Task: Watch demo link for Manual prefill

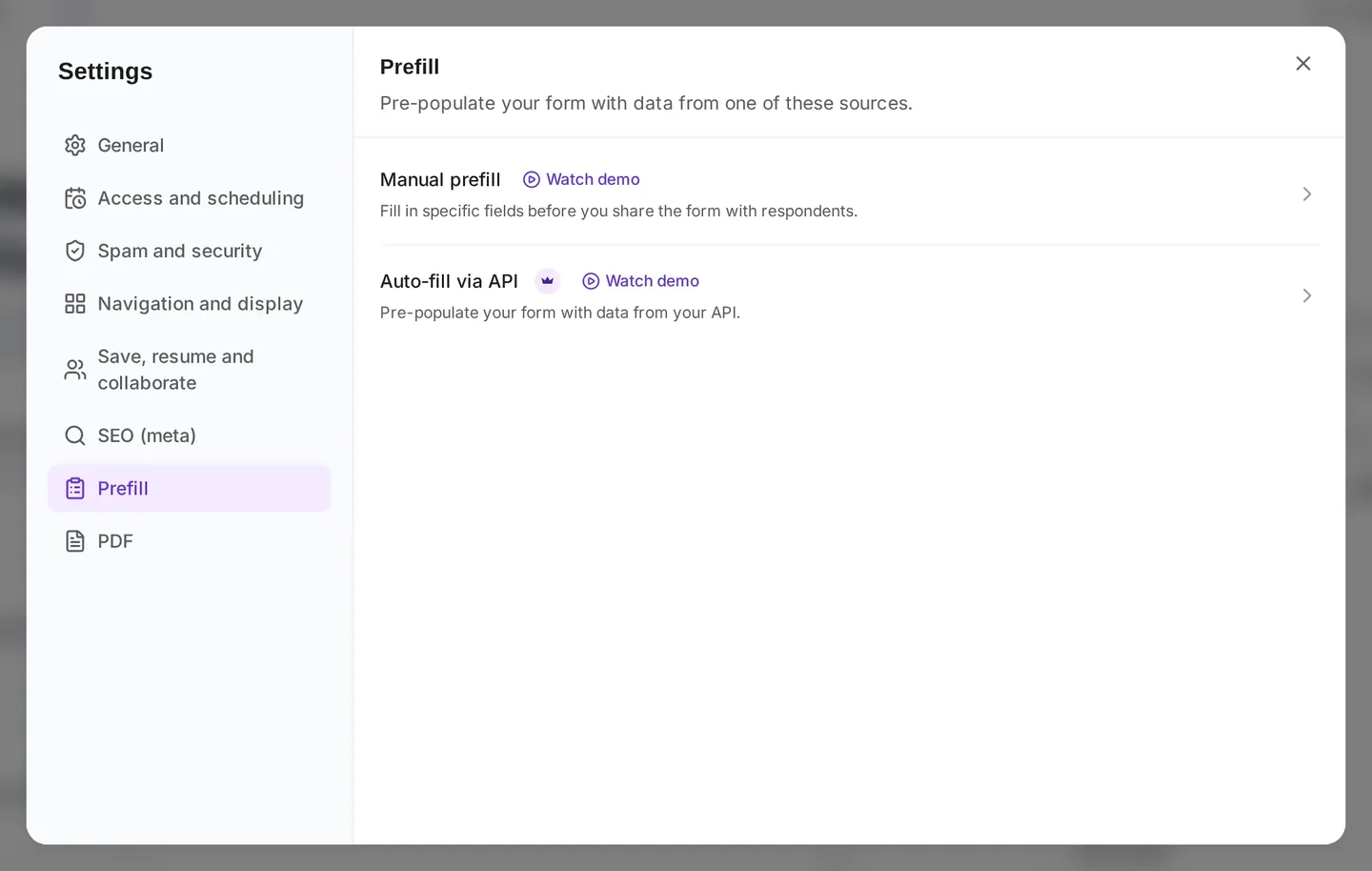Action: (581, 179)
